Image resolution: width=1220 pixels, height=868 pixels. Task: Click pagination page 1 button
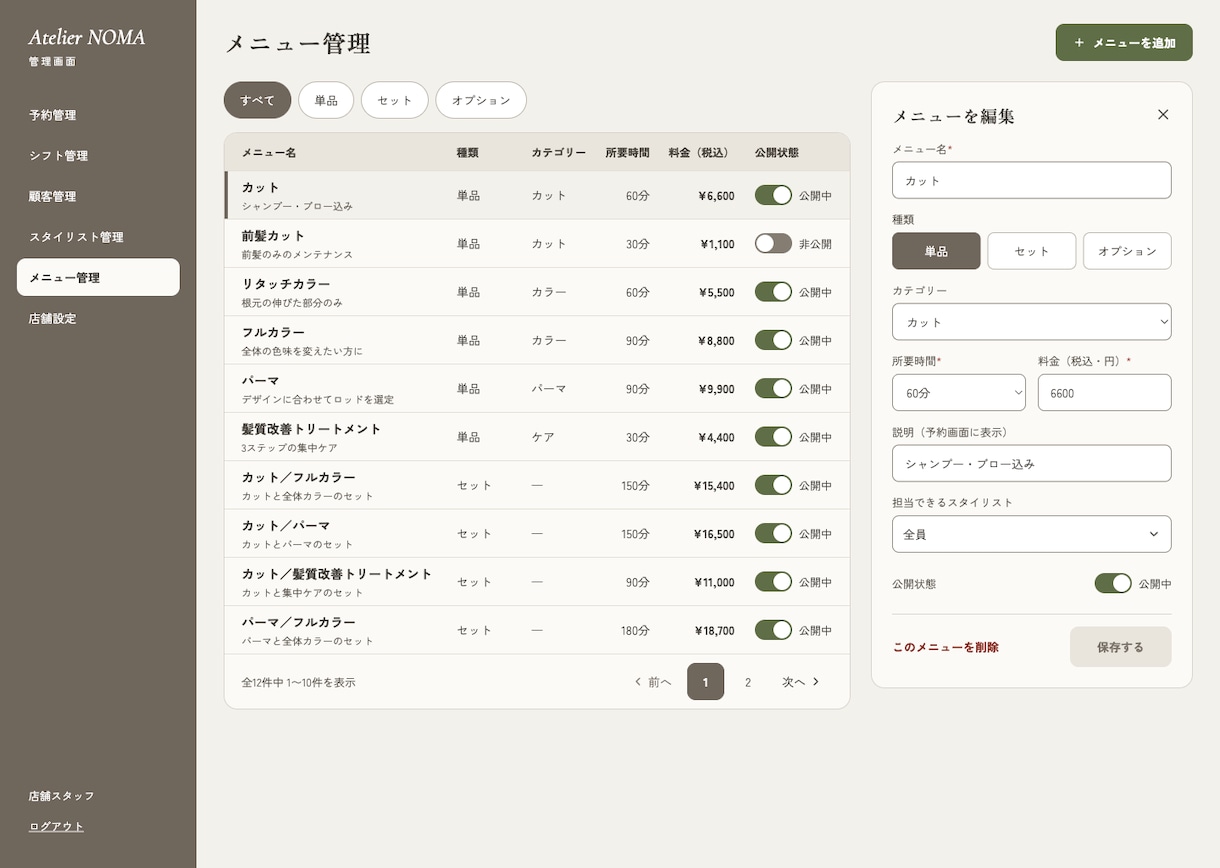coord(705,682)
